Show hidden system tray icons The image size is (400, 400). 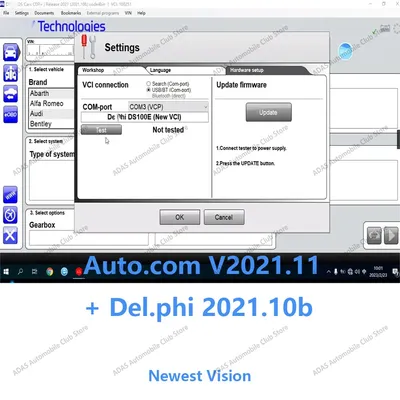tap(329, 272)
